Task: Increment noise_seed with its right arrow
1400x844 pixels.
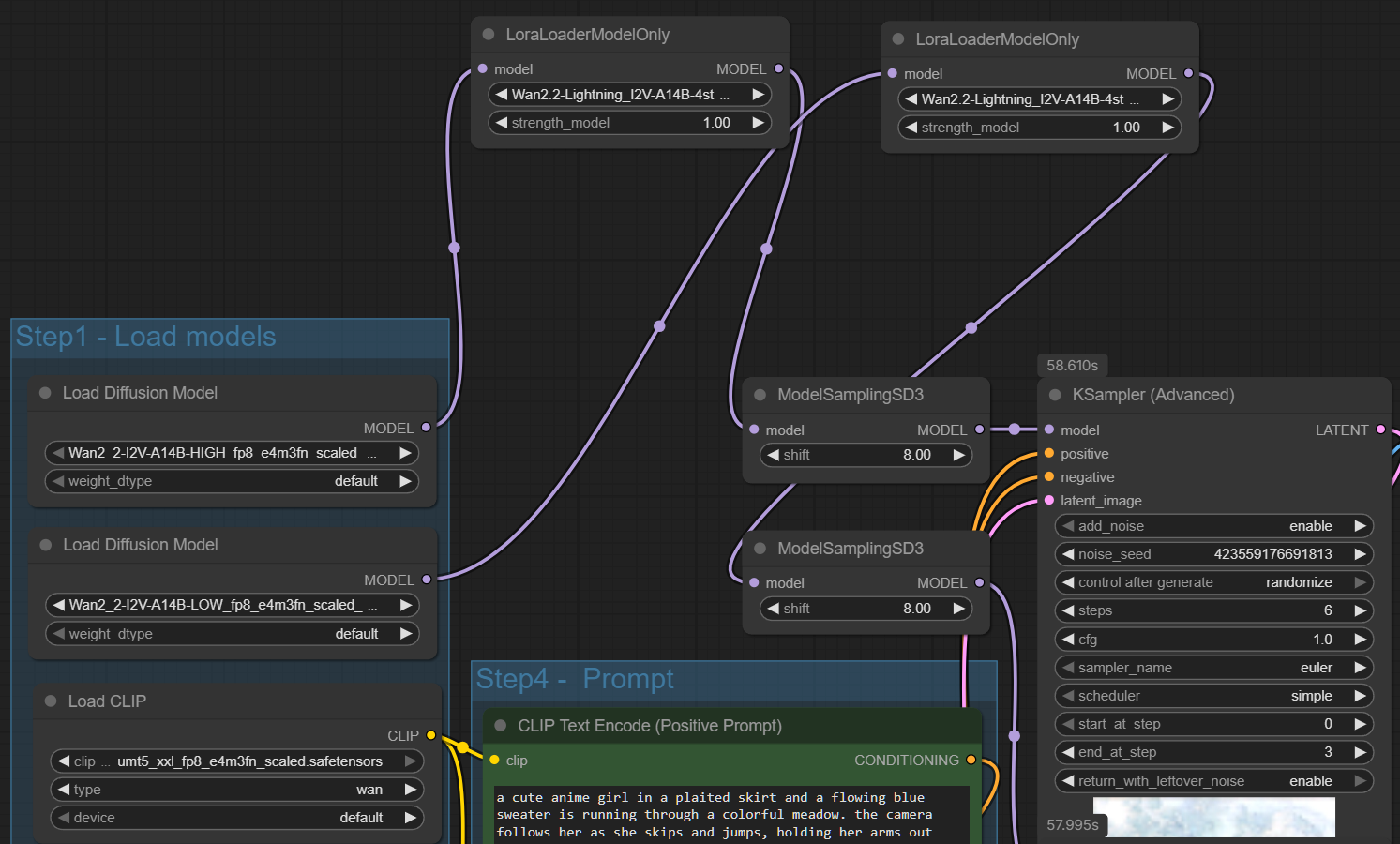Action: coord(1360,554)
